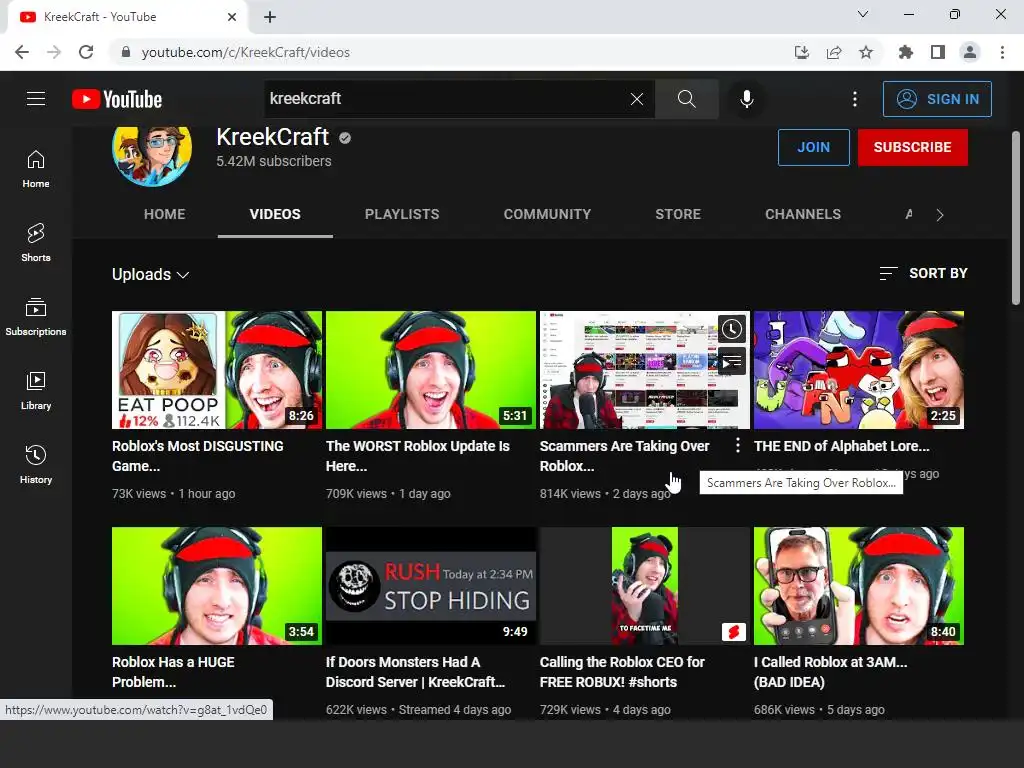The width and height of the screenshot is (1024, 768).
Task: Open the Community tab
Action: pyautogui.click(x=547, y=214)
